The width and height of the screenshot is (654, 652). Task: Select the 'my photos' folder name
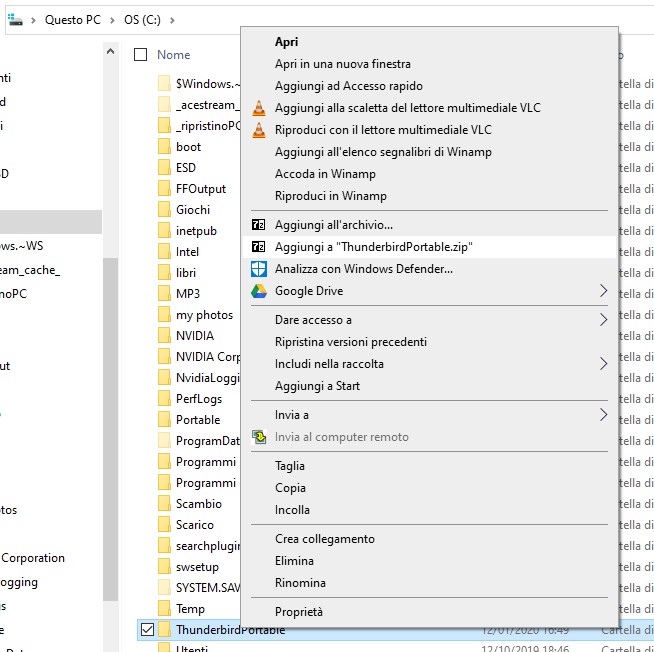point(204,315)
